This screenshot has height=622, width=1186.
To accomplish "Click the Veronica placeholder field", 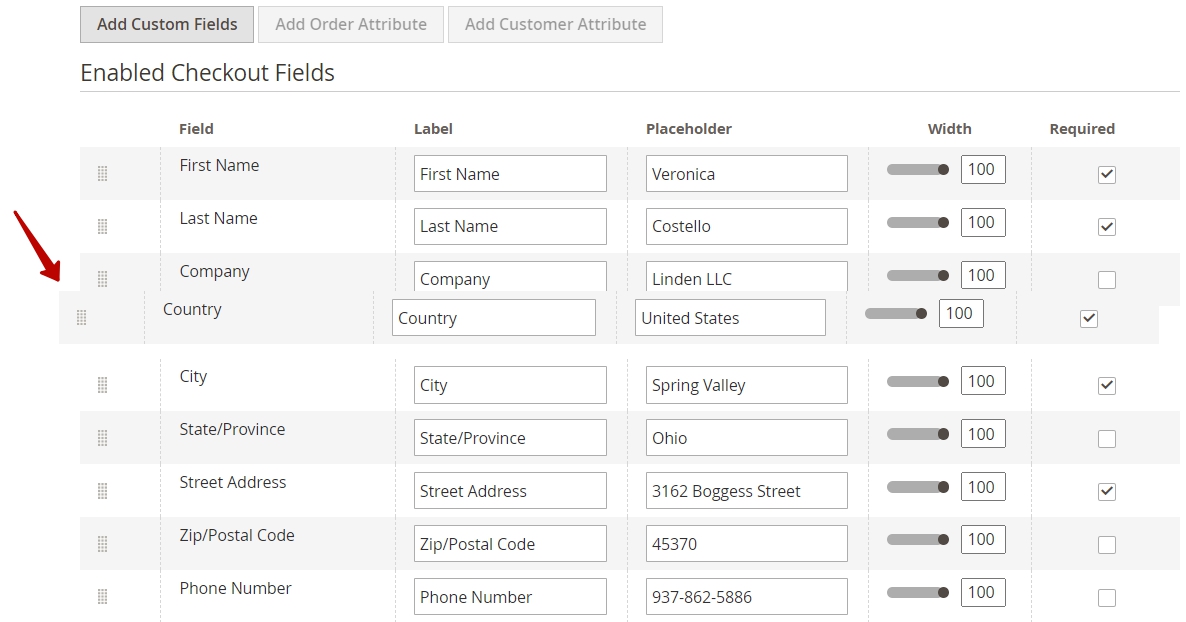I will [x=747, y=173].
